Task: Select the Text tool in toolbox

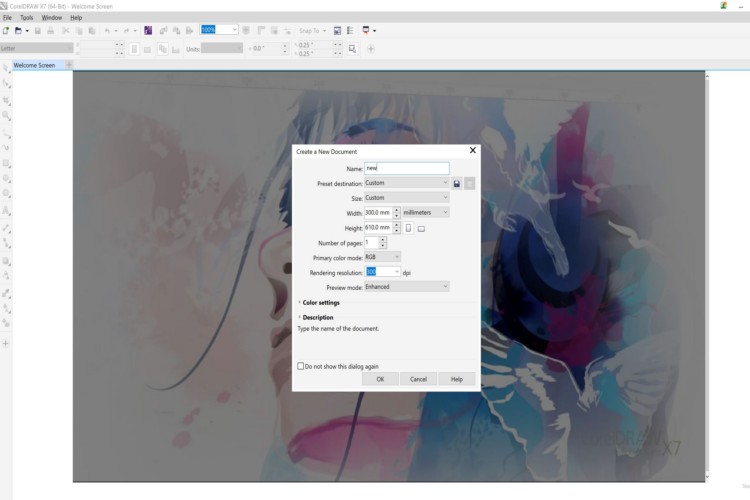Action: (x=6, y=211)
